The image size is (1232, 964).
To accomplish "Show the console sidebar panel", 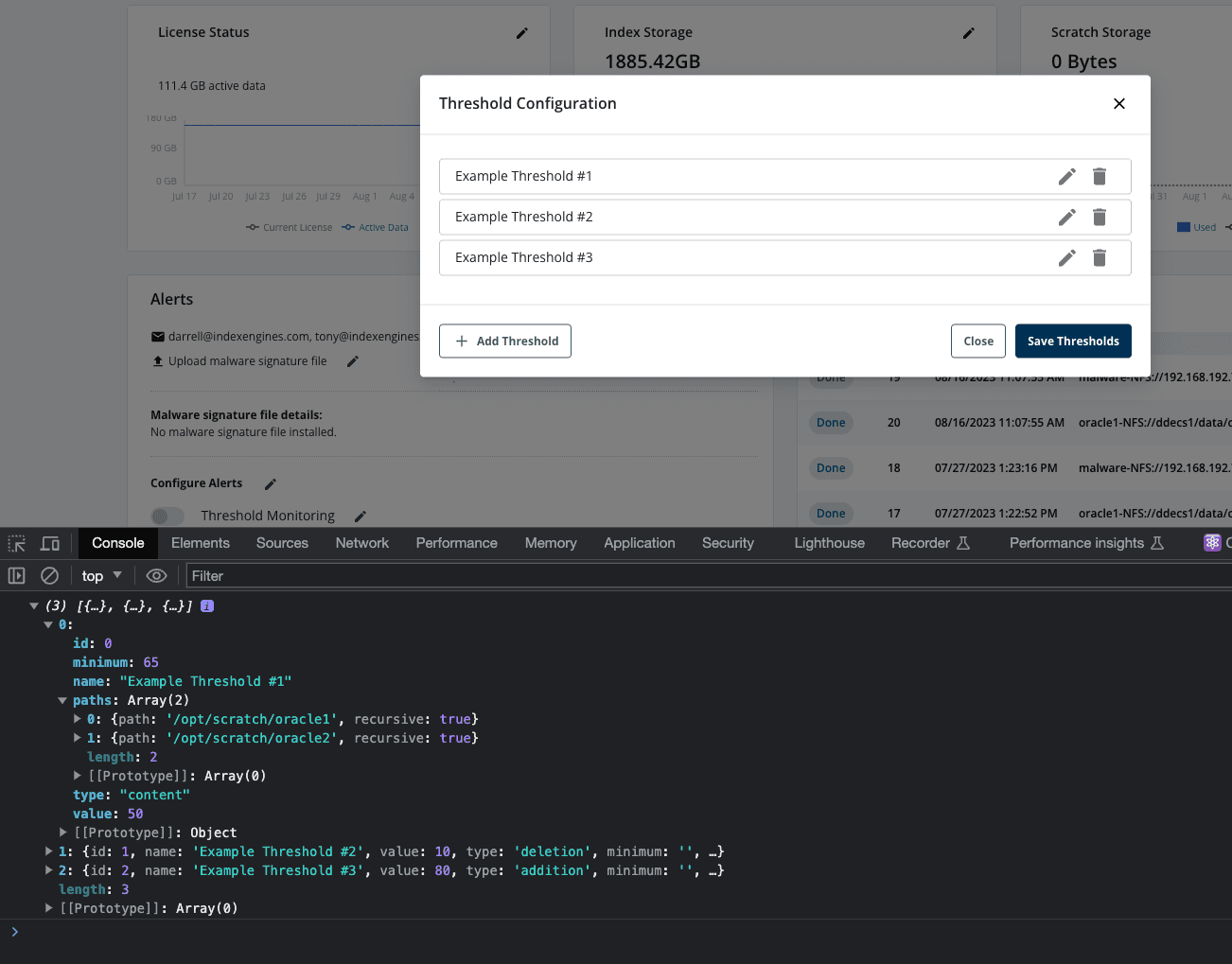I will tap(16, 575).
